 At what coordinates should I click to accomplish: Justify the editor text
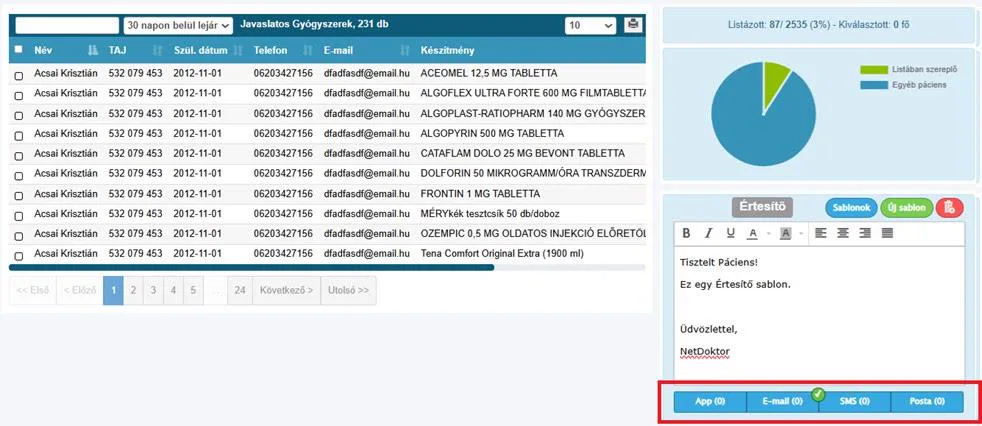887,233
